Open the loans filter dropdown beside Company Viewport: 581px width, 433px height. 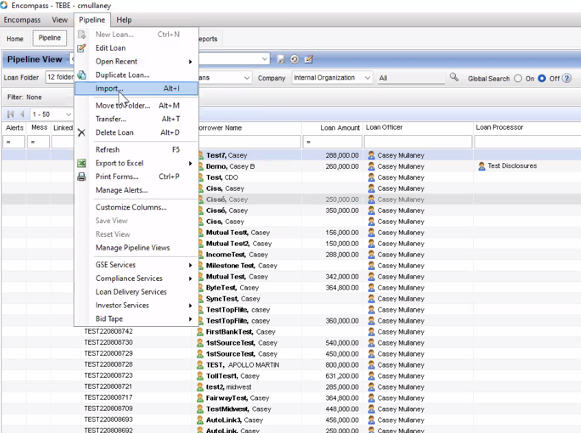(x=246, y=78)
